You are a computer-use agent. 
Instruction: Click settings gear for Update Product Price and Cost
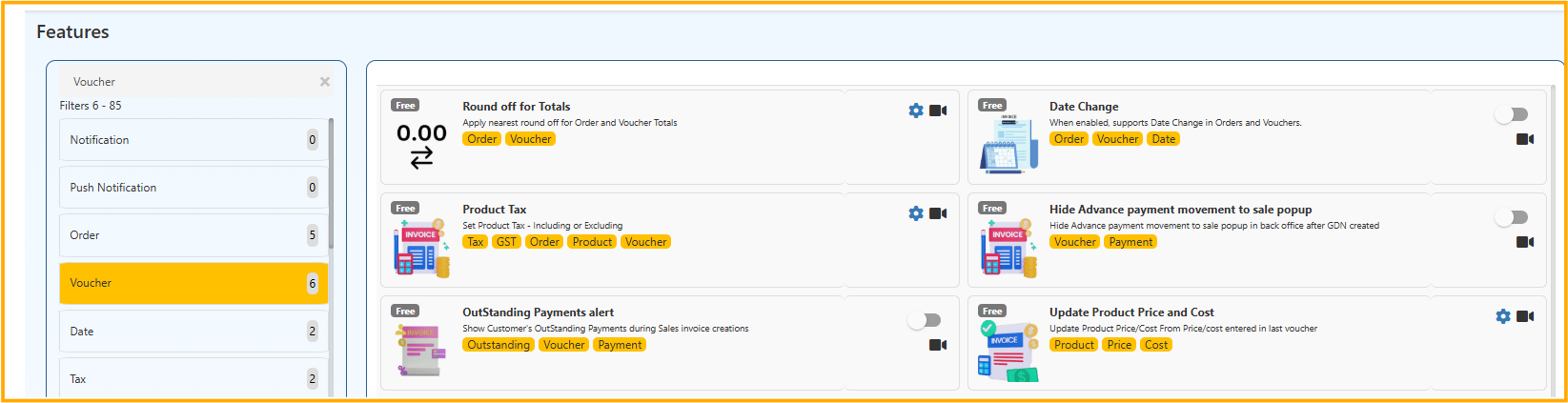1503,316
